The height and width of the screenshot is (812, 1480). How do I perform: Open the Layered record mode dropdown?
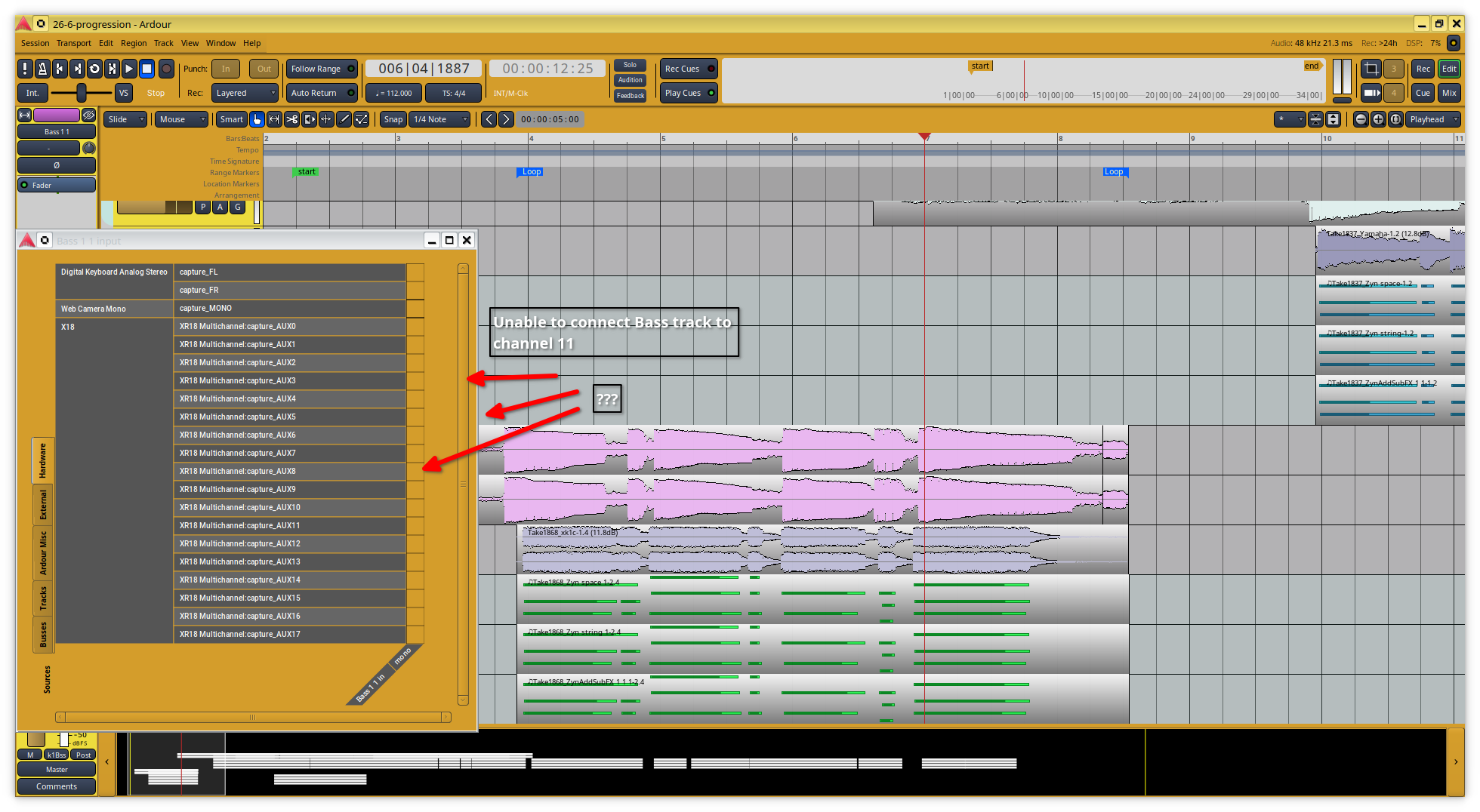pos(245,93)
